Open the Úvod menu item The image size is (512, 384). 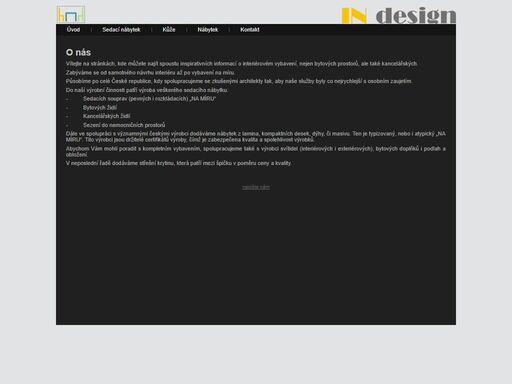pos(73,30)
